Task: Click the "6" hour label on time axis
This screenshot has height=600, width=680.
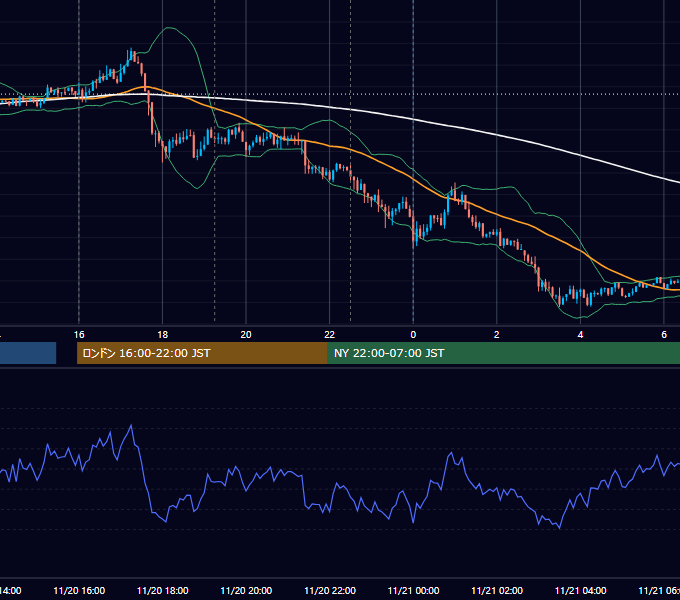Action: (x=664, y=335)
